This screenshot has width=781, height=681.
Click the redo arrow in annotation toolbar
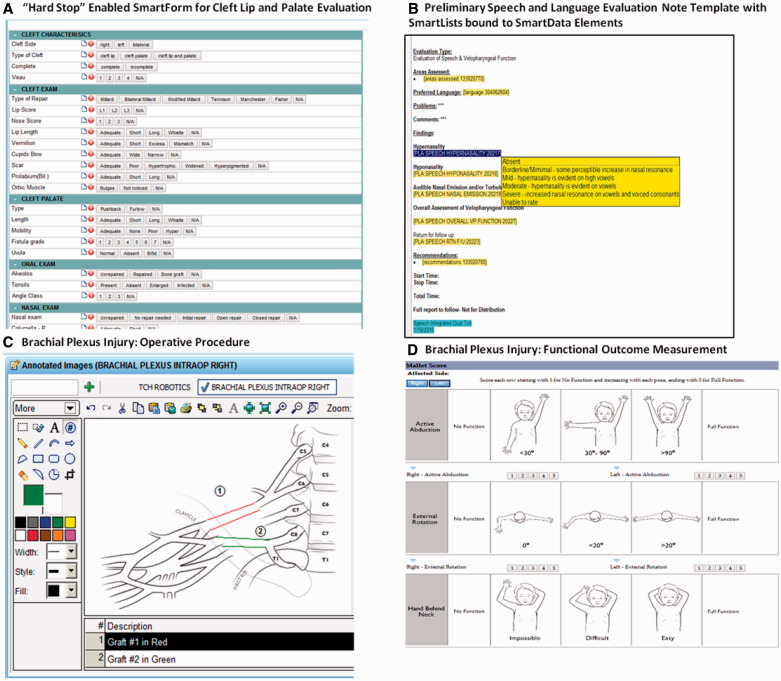click(107, 408)
